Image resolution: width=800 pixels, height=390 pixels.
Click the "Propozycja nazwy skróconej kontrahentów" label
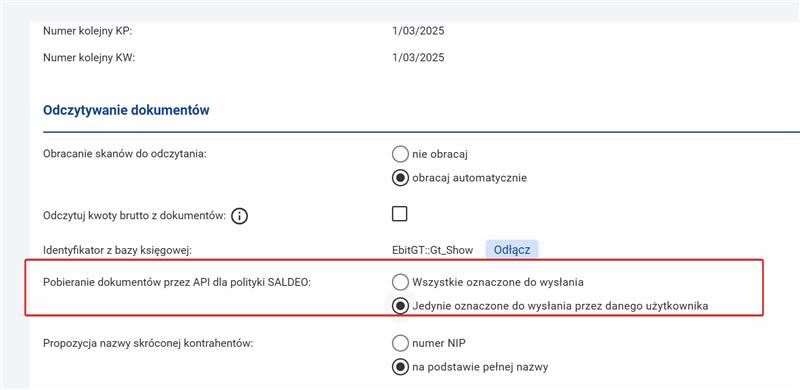point(148,344)
